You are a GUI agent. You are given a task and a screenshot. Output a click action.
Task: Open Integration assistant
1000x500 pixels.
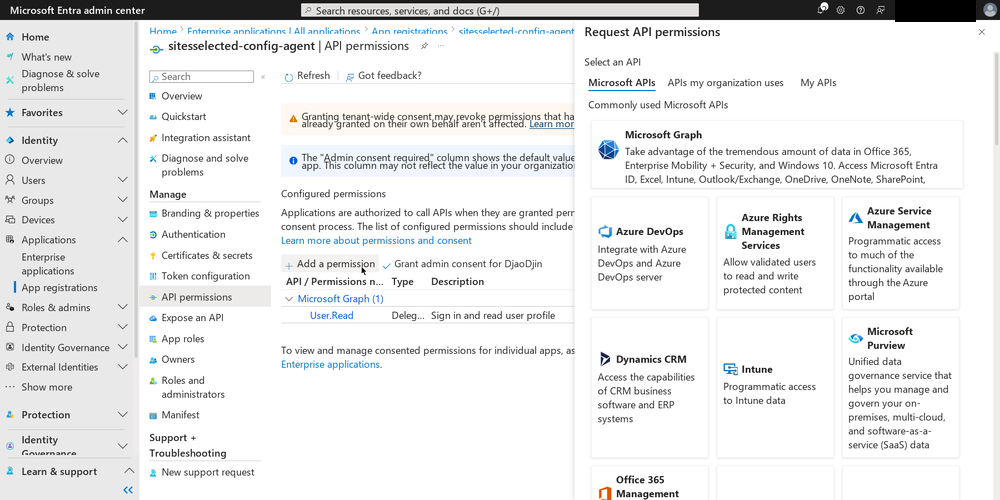205,138
